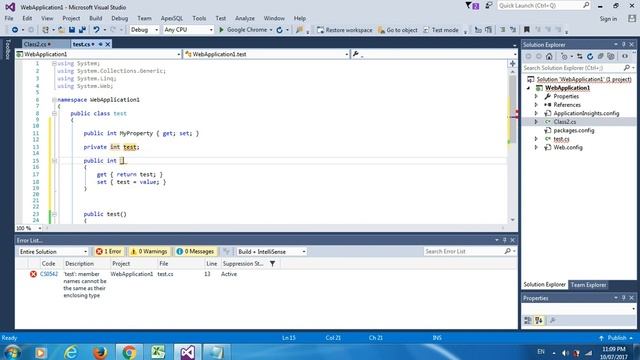
Task: Expand the Web.config node in Solution Explorer
Action: (536, 147)
